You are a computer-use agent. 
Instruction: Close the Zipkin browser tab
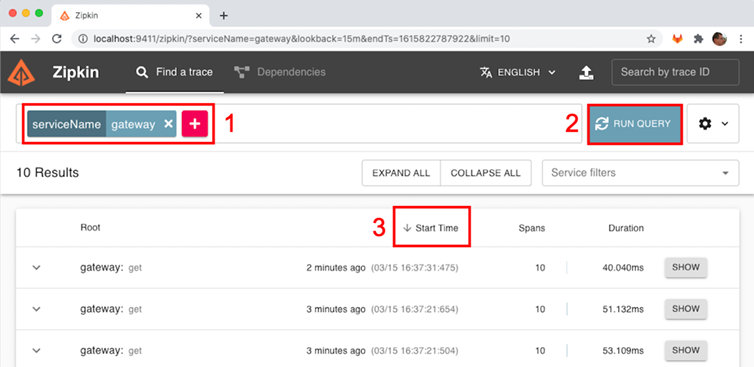coord(199,15)
